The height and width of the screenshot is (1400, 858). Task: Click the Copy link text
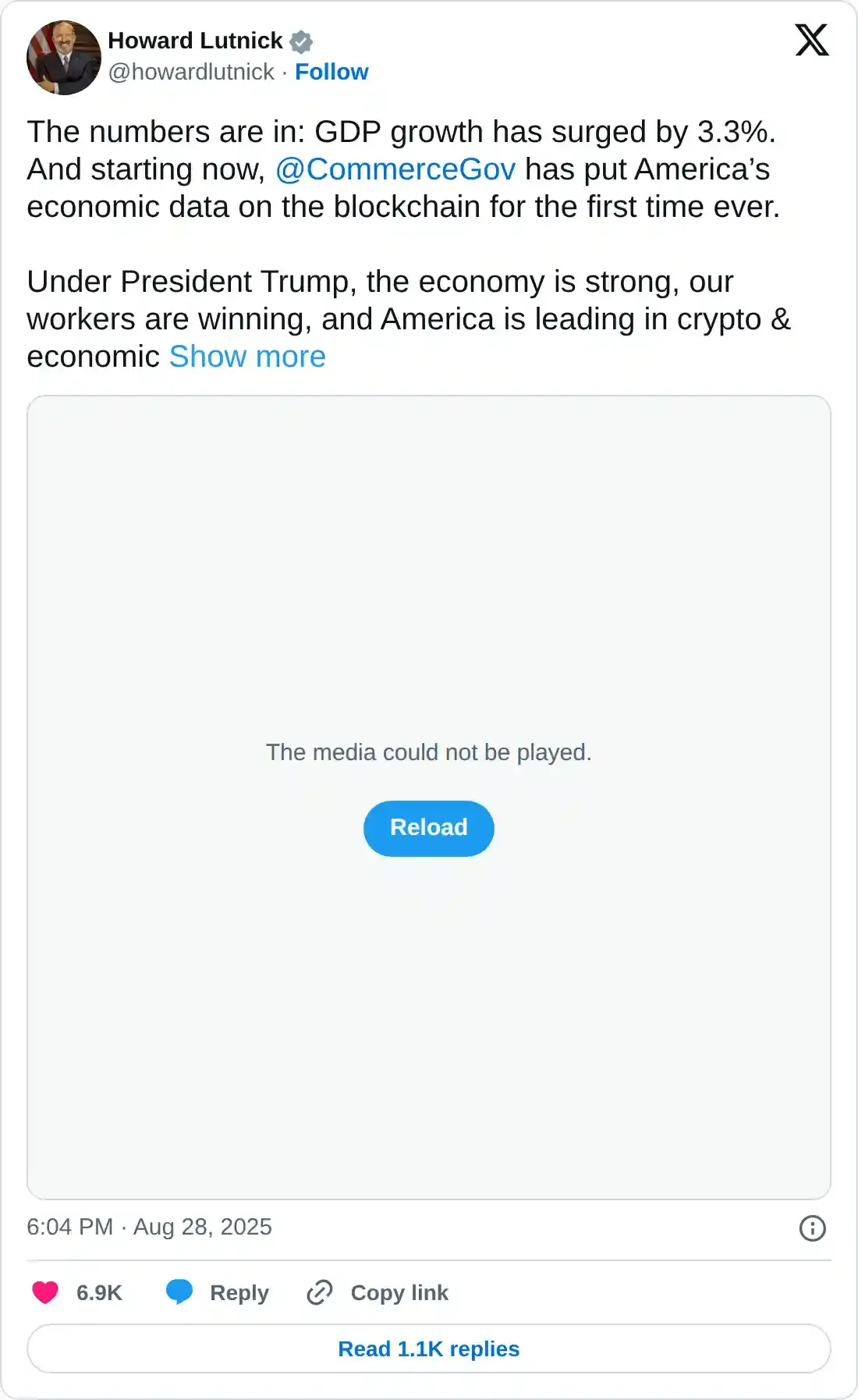point(399,1293)
